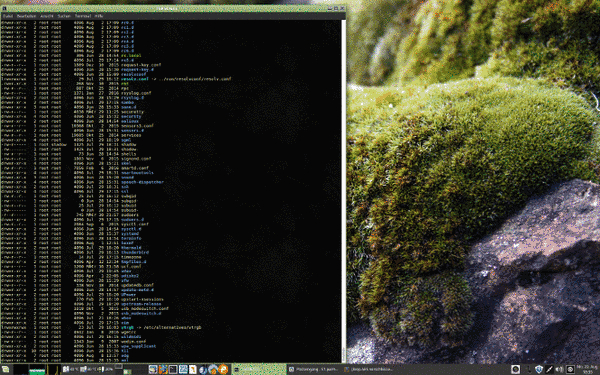Image resolution: width=600 pixels, height=375 pixels.
Task: Open the Terminal menu in the menu bar
Action: [x=83, y=16]
